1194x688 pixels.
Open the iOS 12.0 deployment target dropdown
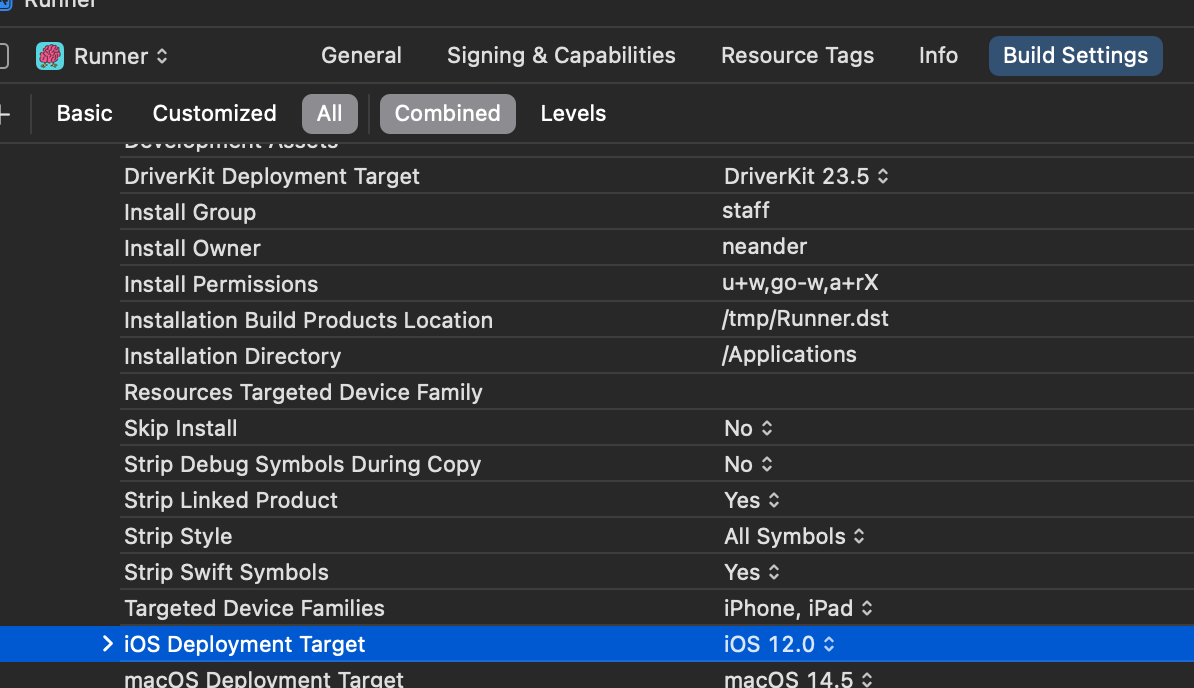[x=779, y=645]
